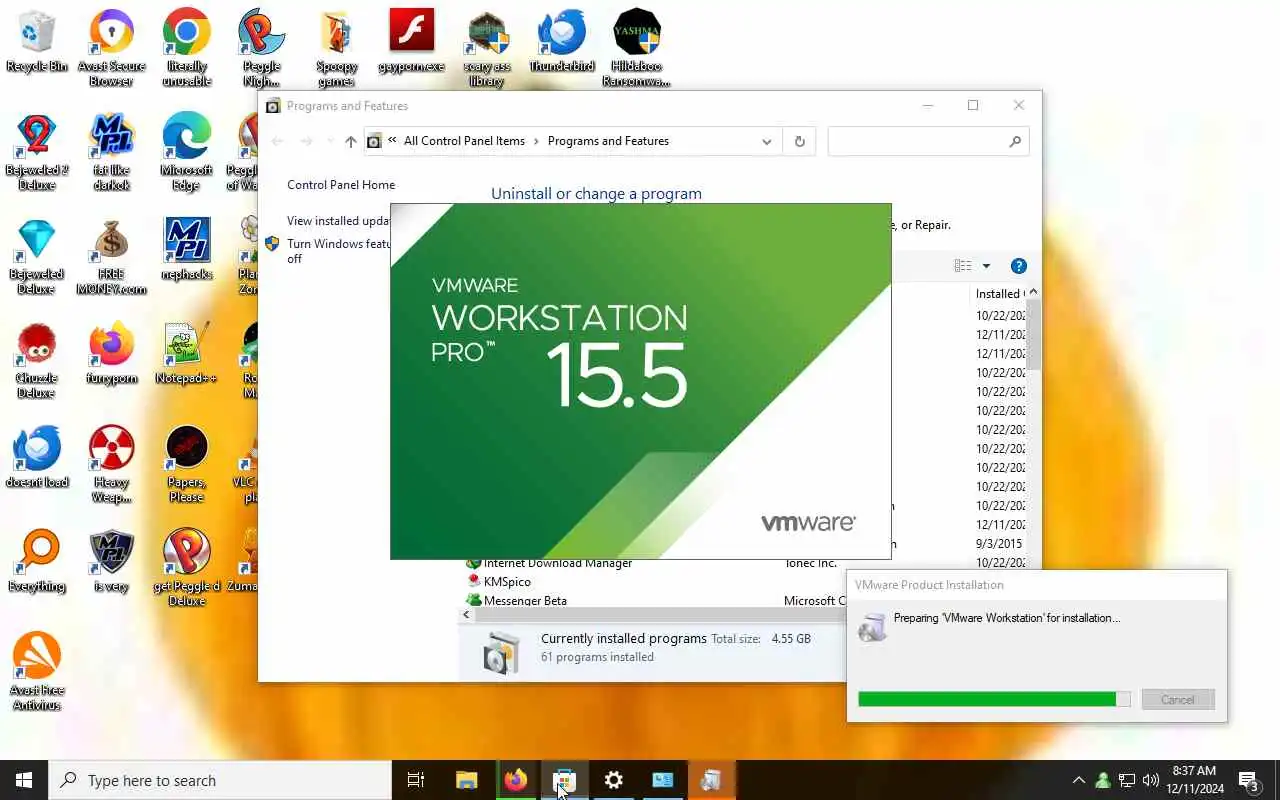Click All Control Panel Items breadcrumb
This screenshot has width=1280, height=800.
coord(464,141)
